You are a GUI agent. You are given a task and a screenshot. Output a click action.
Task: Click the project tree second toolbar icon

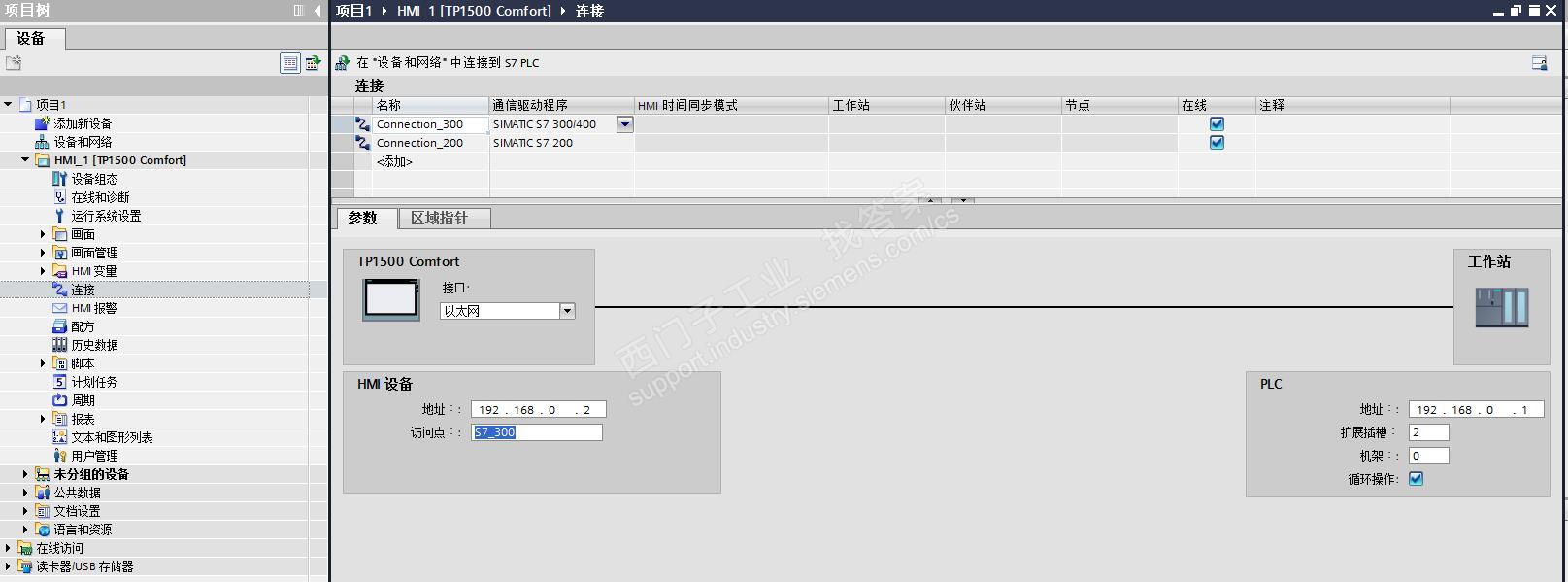tap(313, 63)
